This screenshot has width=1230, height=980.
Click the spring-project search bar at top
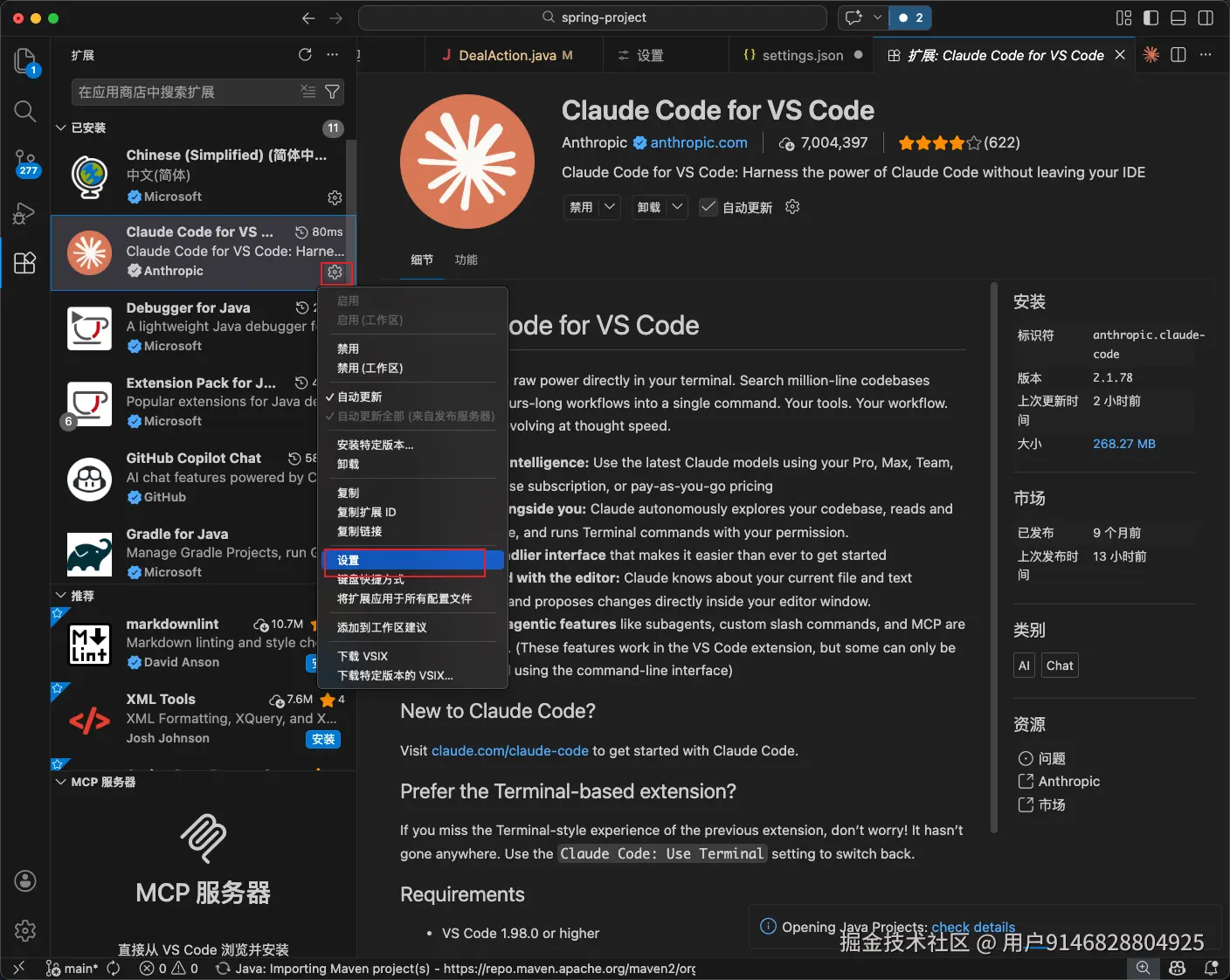point(597,17)
